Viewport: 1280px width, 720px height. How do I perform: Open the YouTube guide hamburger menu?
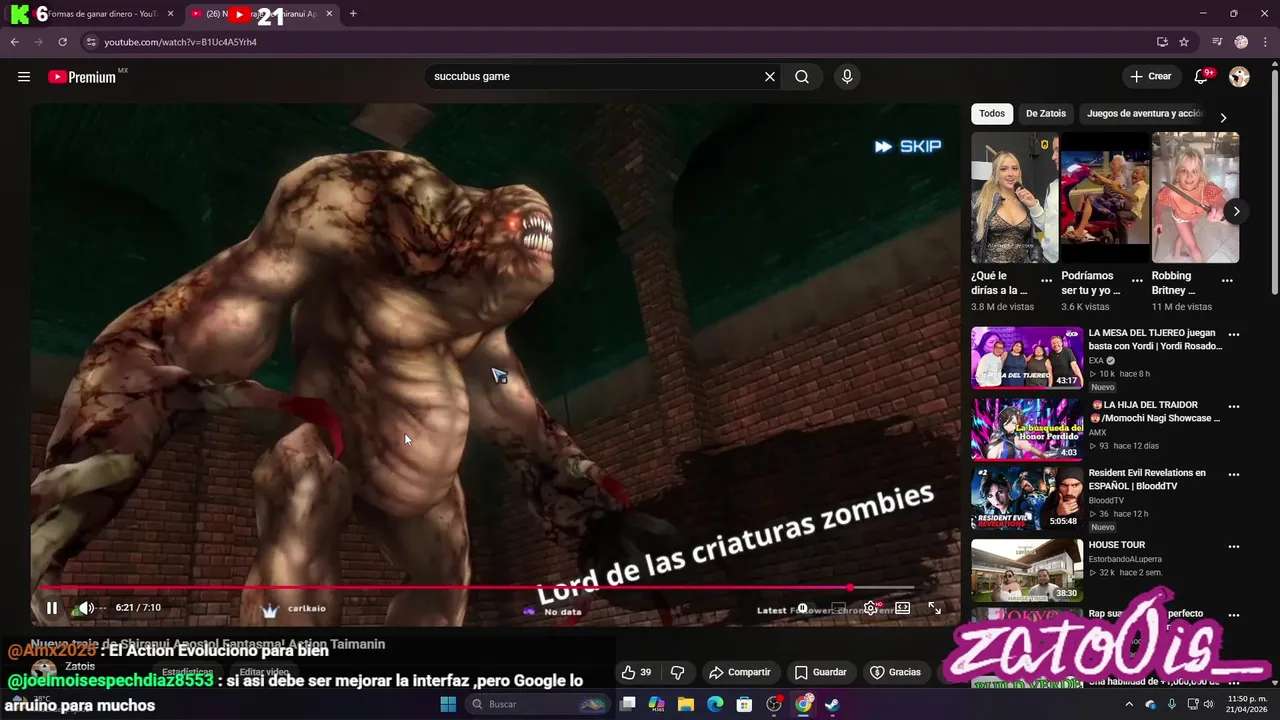(x=24, y=77)
